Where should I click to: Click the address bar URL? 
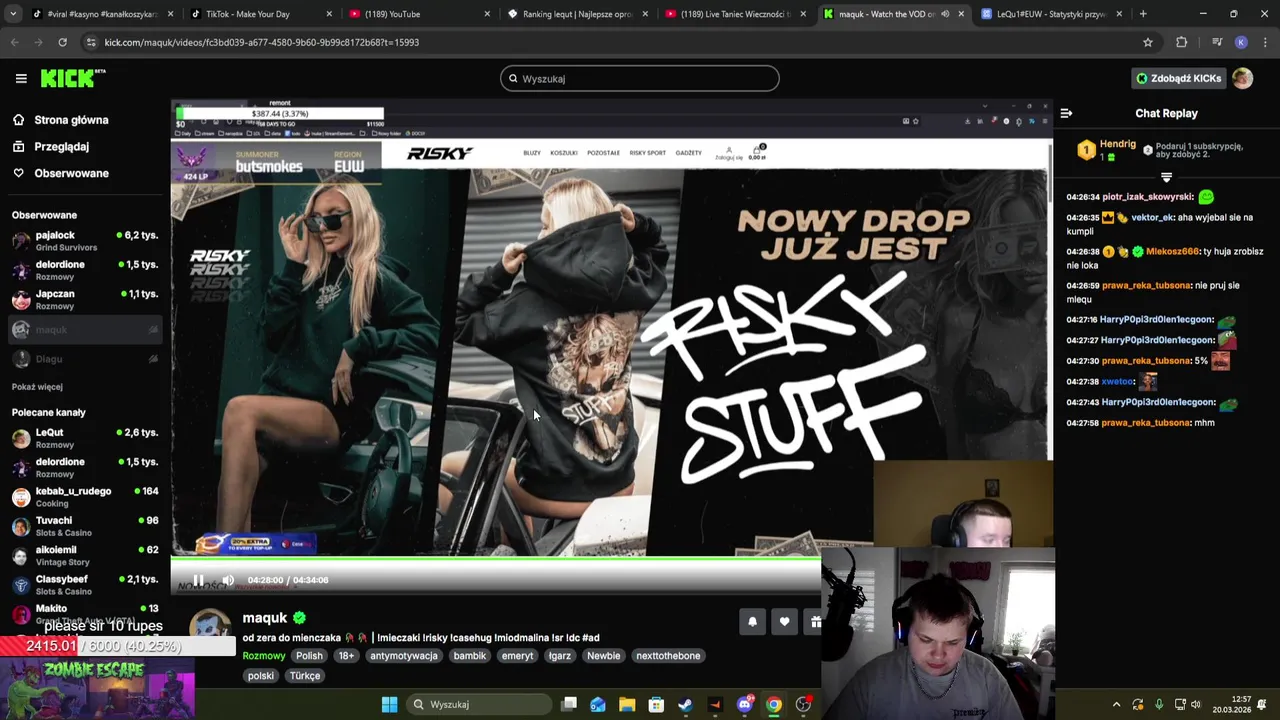[262, 42]
